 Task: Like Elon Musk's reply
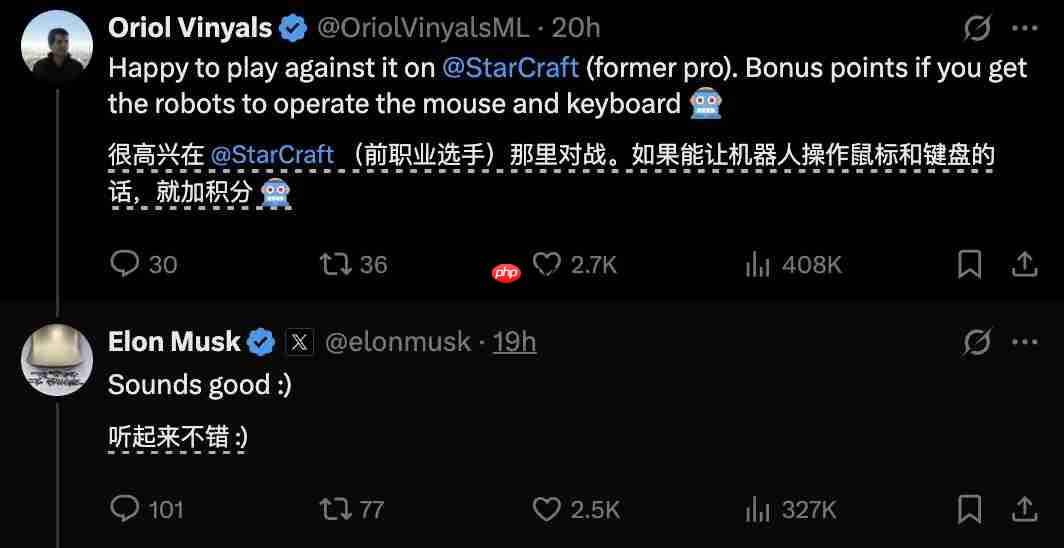546,509
